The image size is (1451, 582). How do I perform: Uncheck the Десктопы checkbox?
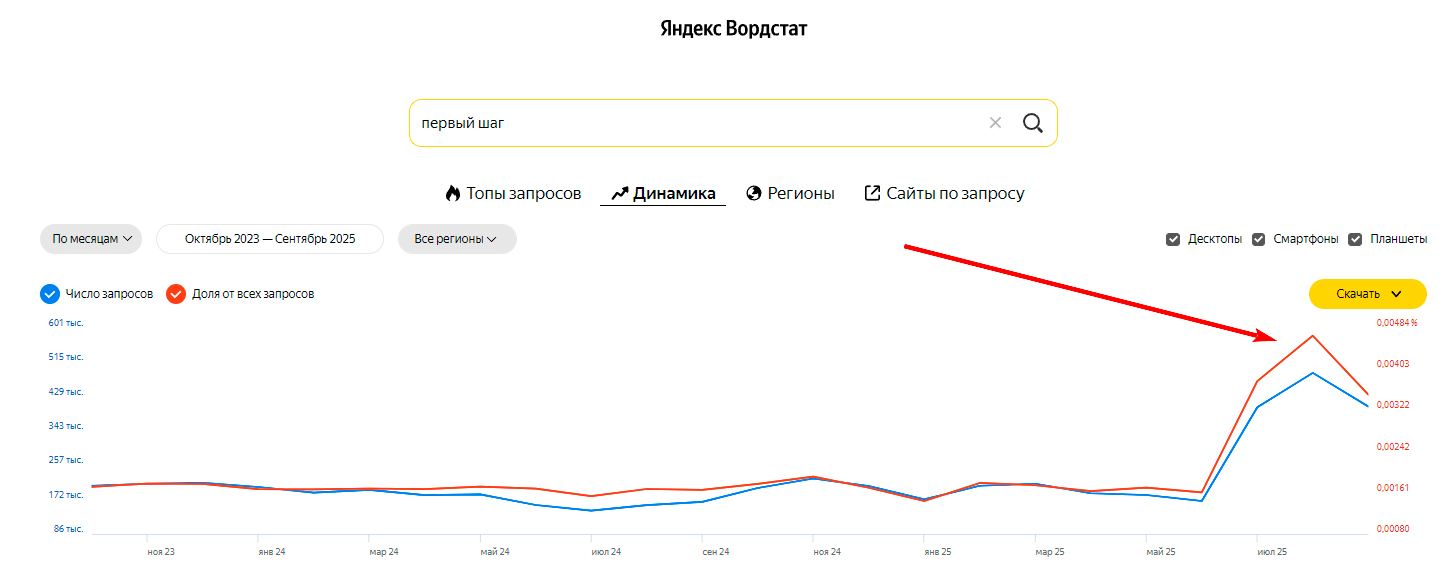tap(1173, 239)
